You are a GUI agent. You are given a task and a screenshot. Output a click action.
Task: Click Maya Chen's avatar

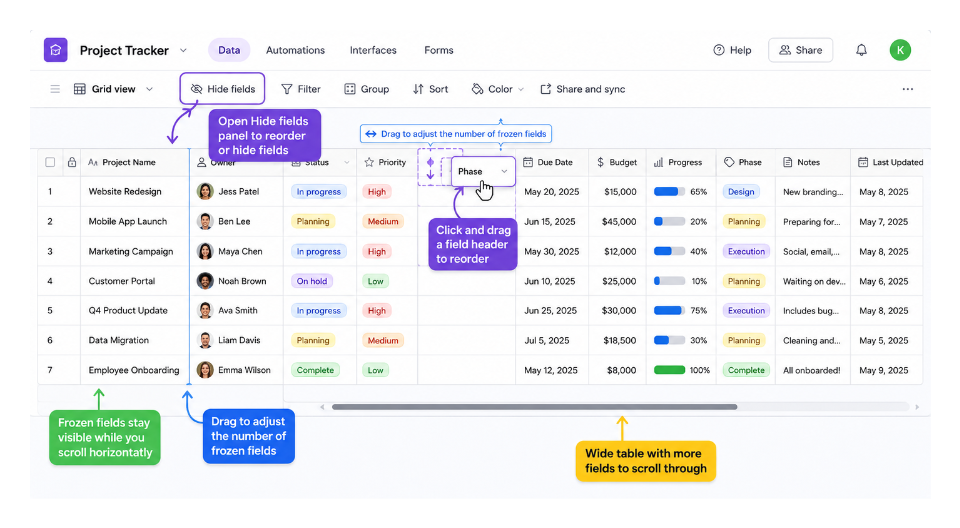(205, 251)
